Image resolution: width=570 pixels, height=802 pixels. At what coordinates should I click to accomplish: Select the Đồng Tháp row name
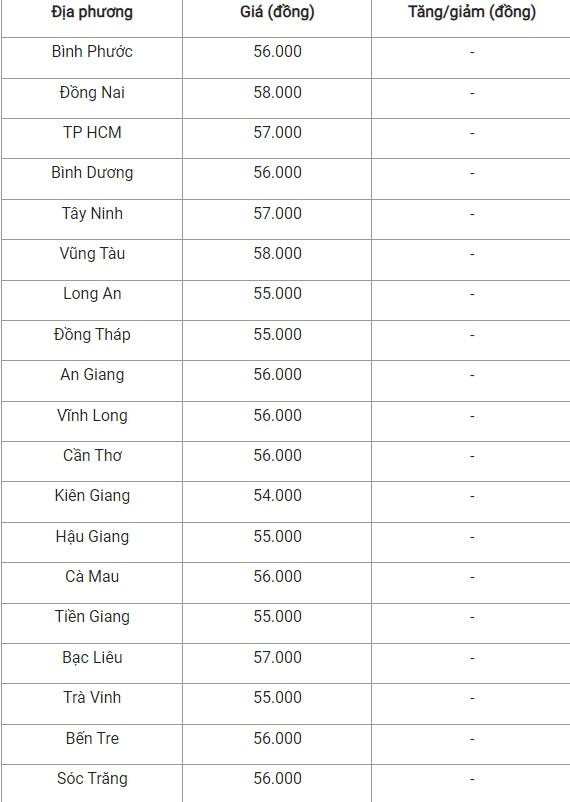92,335
